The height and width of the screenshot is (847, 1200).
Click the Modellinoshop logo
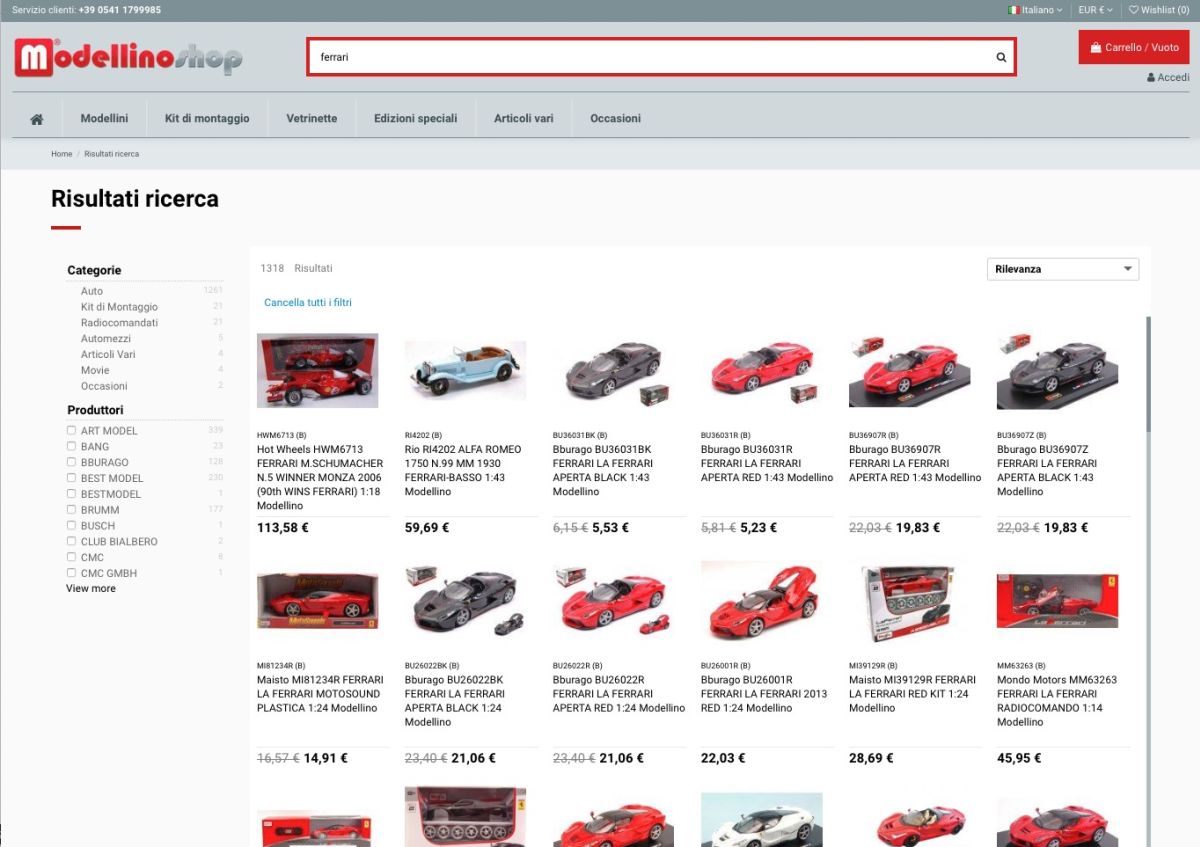click(128, 58)
